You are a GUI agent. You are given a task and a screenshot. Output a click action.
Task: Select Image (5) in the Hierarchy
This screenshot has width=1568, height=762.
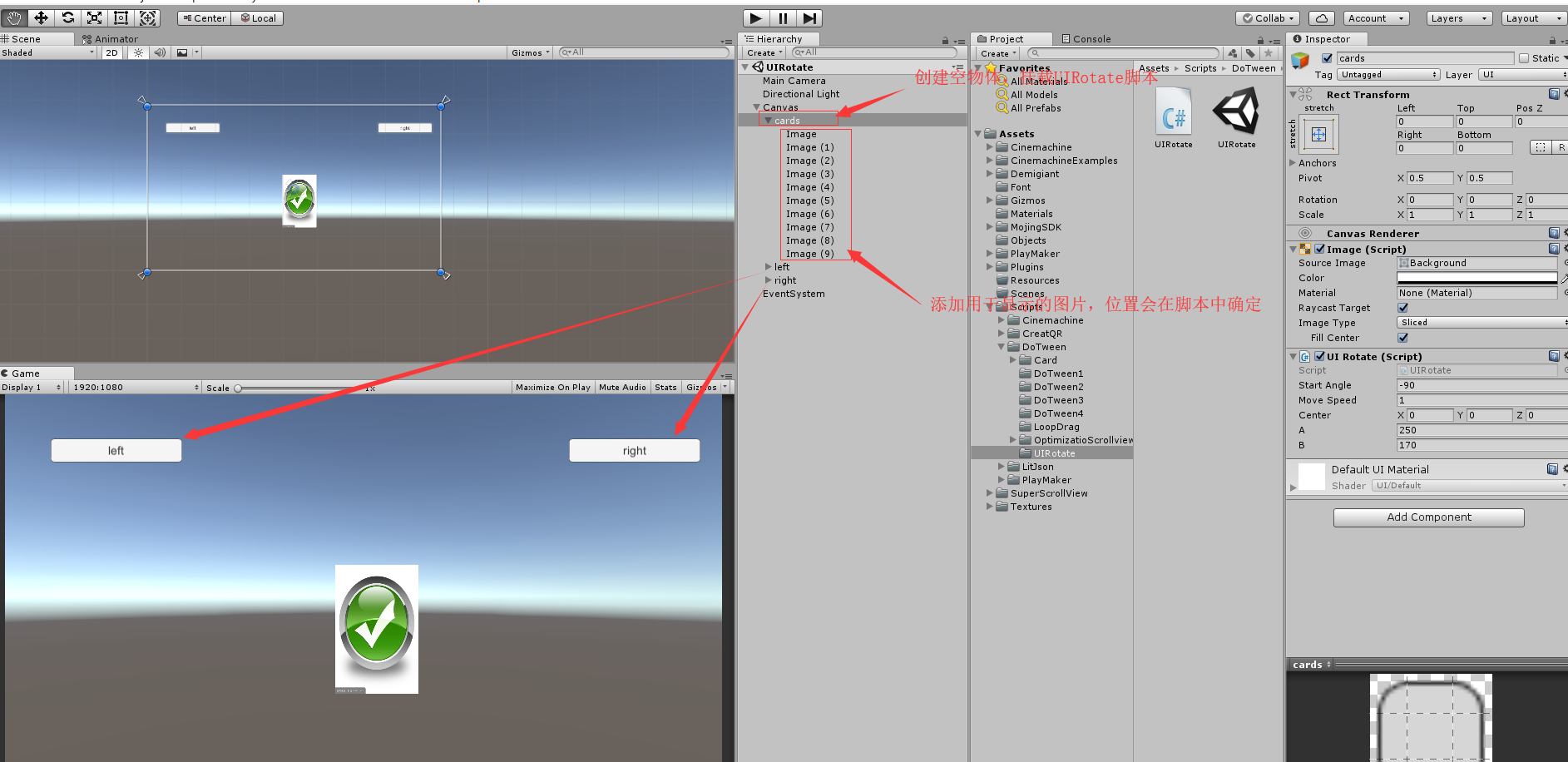pos(809,200)
